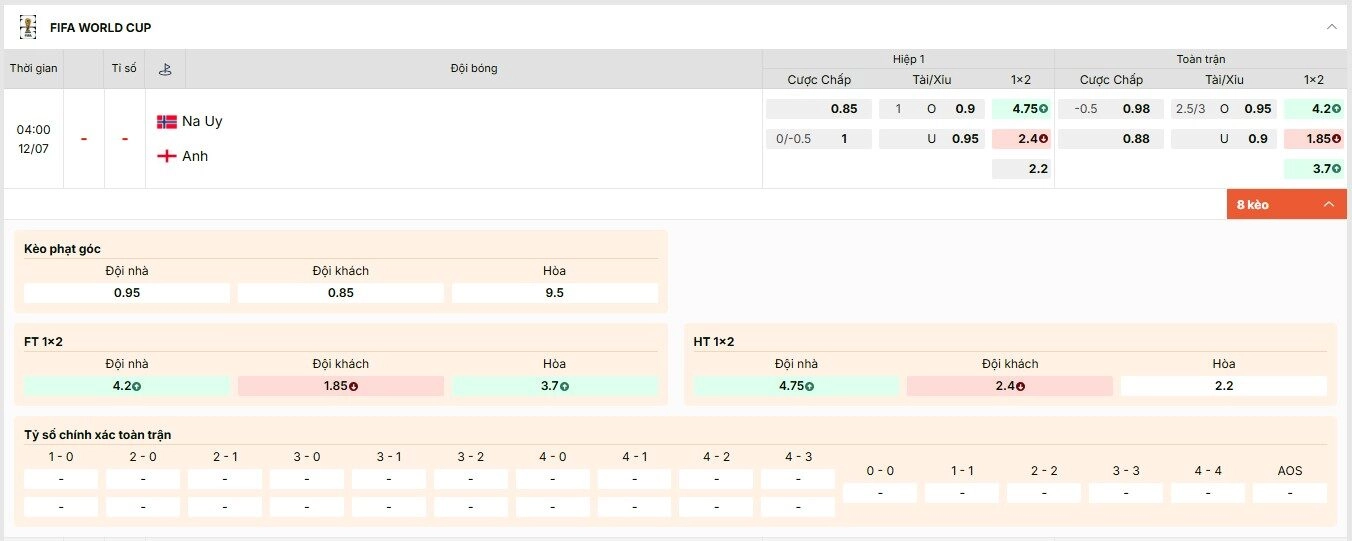Click the Norway flag beside Na Uy
Screen dimensions: 1352x541
coord(167,121)
